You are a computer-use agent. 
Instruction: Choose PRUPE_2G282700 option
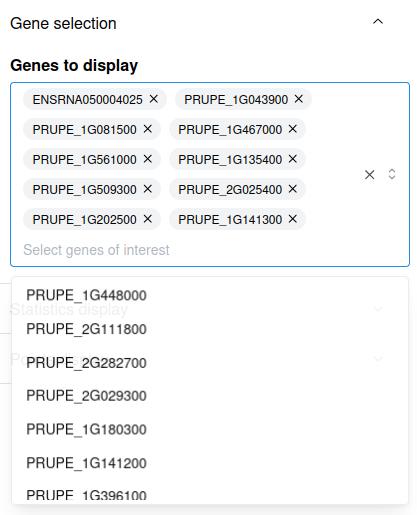point(210,363)
